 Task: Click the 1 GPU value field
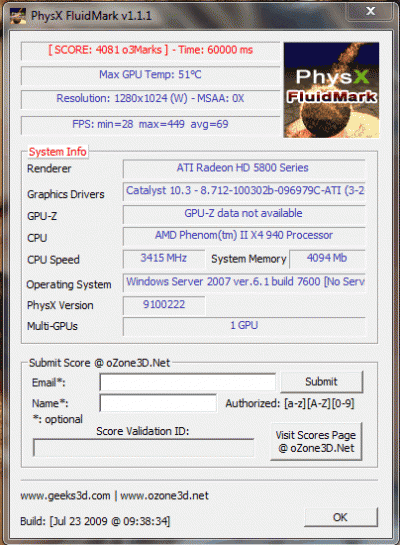244,326
